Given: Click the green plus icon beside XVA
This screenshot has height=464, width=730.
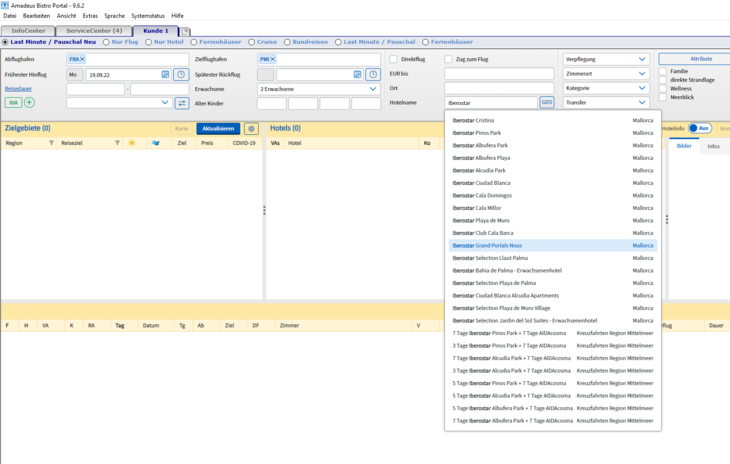Looking at the screenshot, I should click(29, 102).
